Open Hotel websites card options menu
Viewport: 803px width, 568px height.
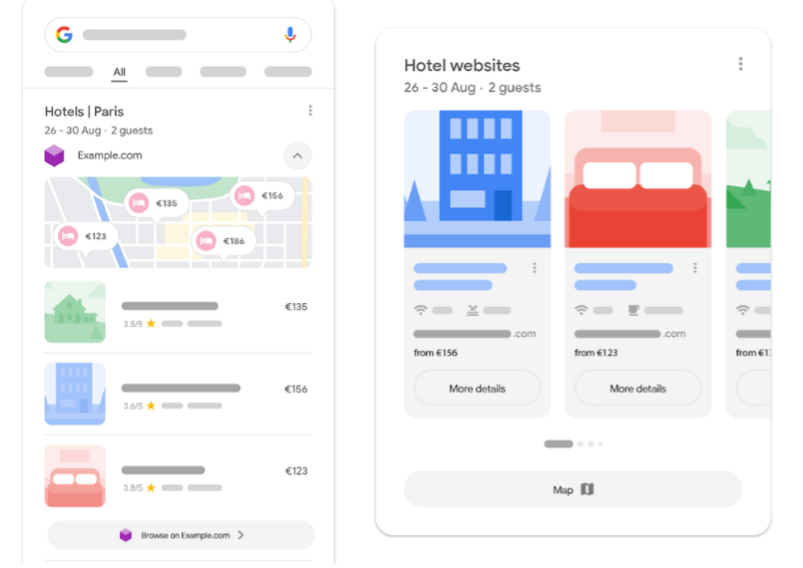pyautogui.click(x=740, y=64)
